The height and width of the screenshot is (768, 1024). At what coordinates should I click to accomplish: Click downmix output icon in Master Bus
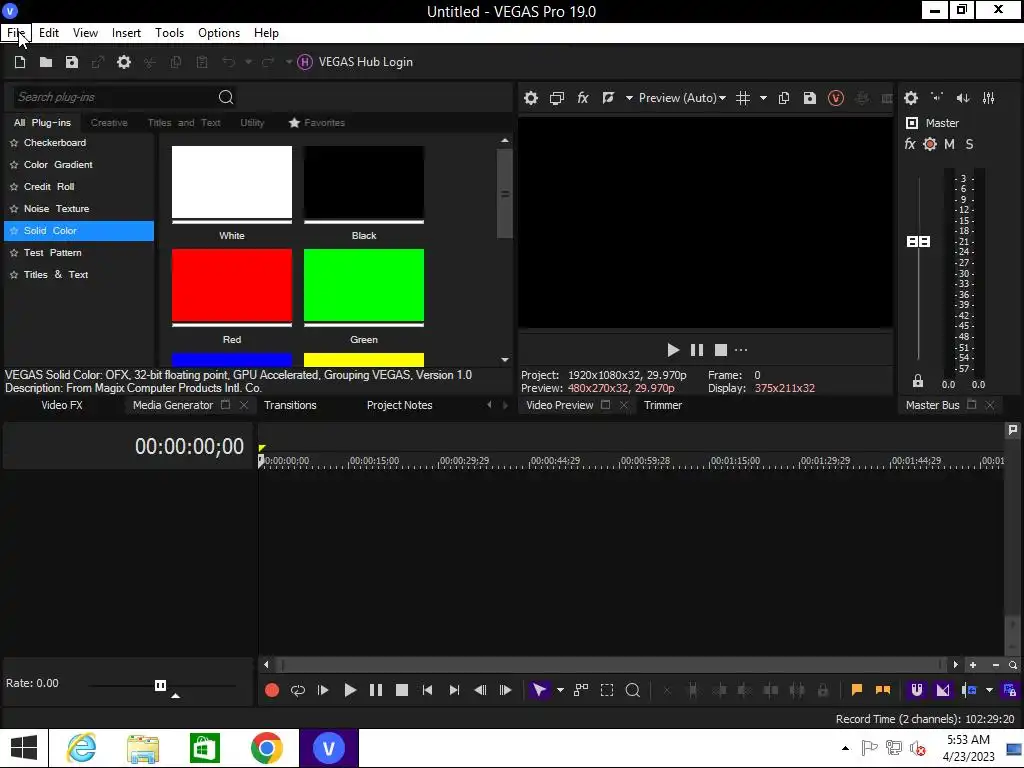click(x=937, y=97)
